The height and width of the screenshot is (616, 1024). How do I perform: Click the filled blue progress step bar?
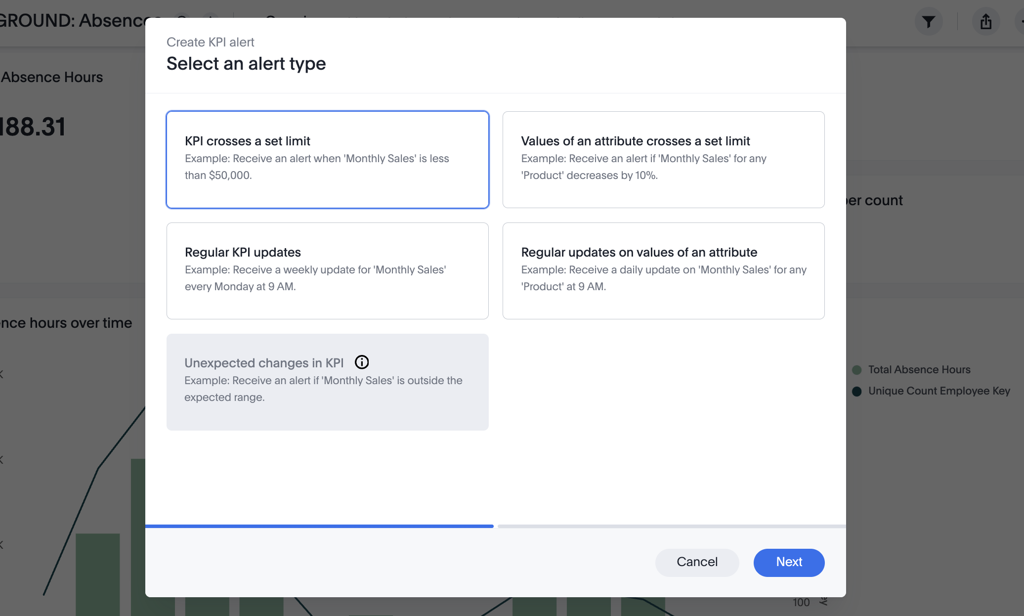319,526
